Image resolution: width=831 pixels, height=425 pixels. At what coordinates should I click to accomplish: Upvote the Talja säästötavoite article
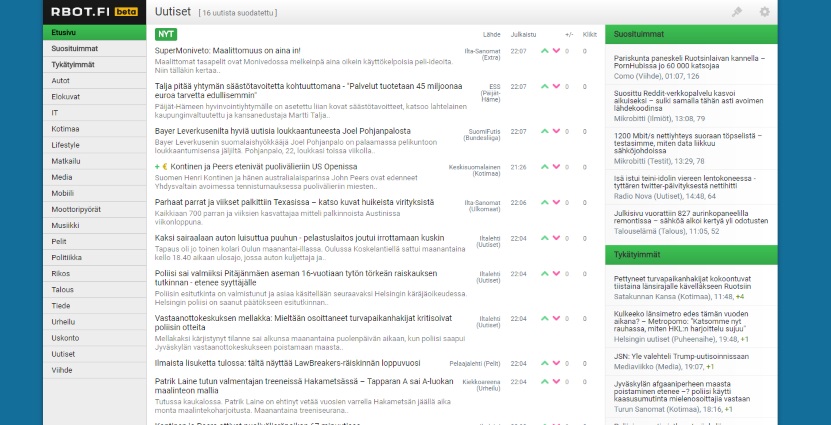coord(545,86)
